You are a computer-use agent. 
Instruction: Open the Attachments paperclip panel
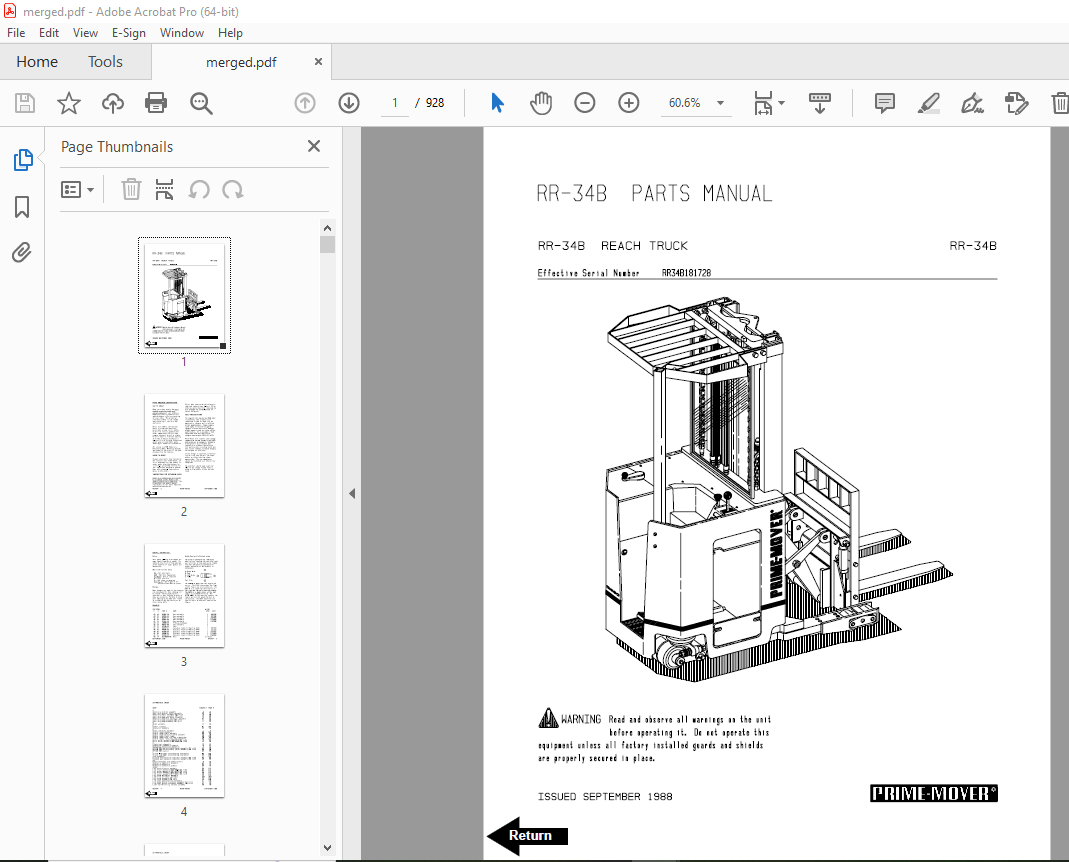(x=22, y=253)
